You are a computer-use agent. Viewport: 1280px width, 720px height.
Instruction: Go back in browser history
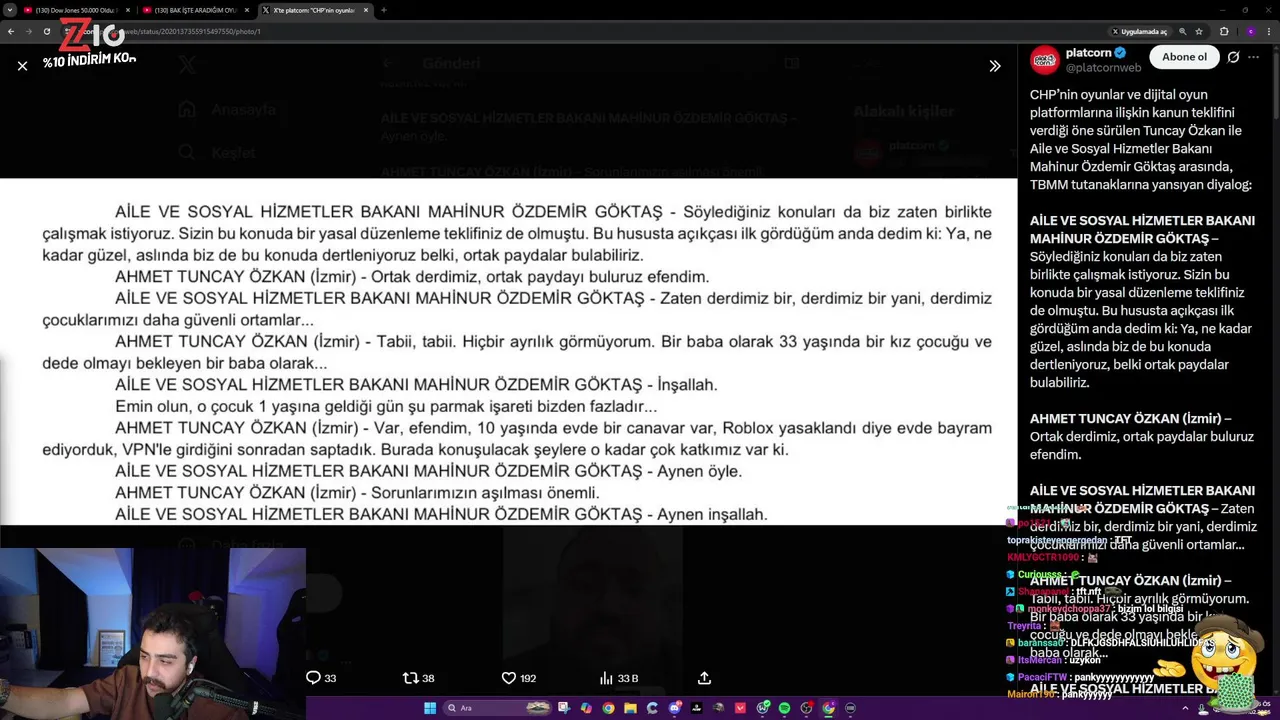(x=11, y=31)
